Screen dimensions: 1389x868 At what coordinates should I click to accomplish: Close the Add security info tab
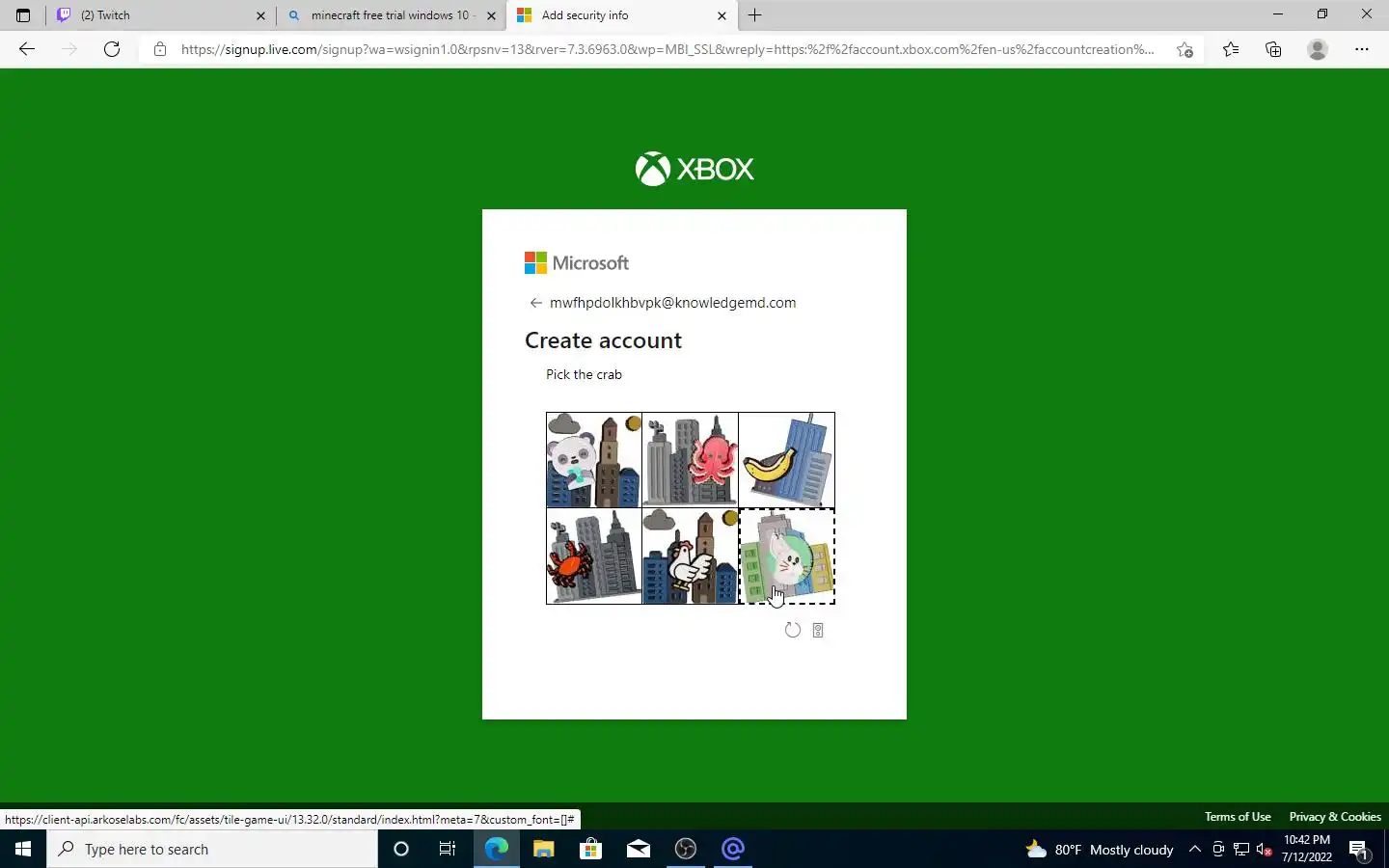[x=722, y=15]
